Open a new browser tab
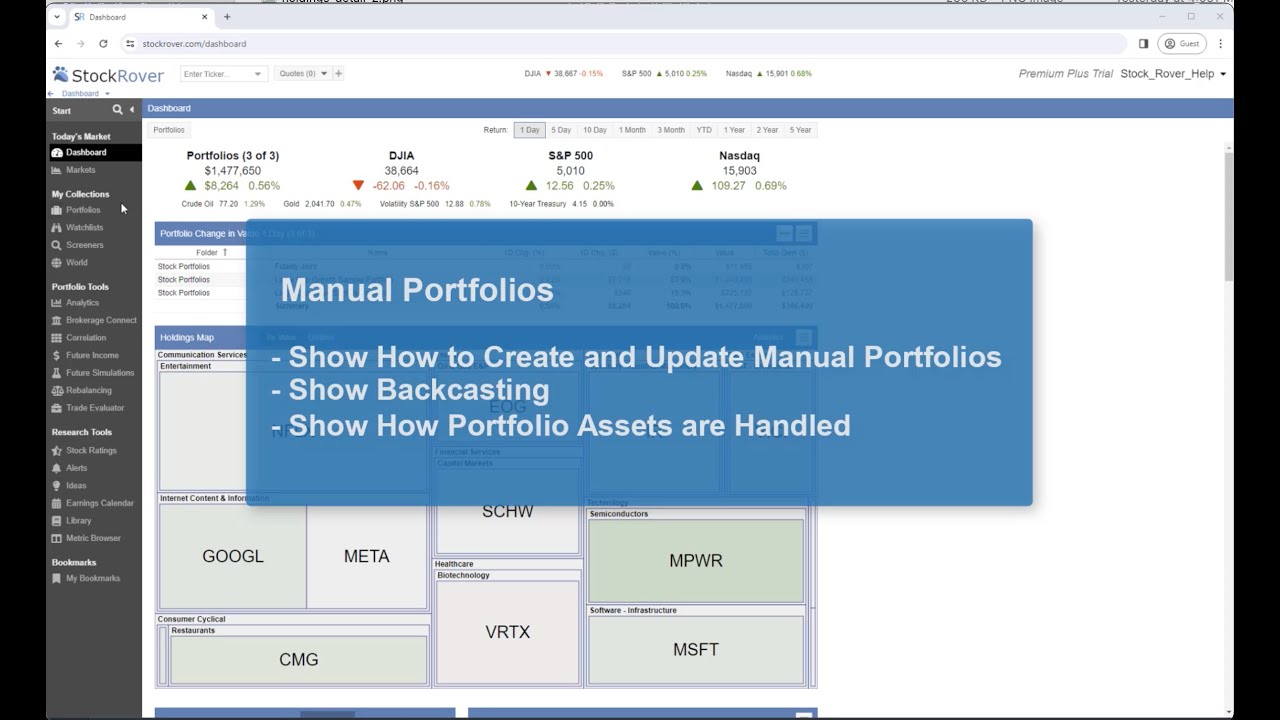The image size is (1280, 720). [227, 17]
